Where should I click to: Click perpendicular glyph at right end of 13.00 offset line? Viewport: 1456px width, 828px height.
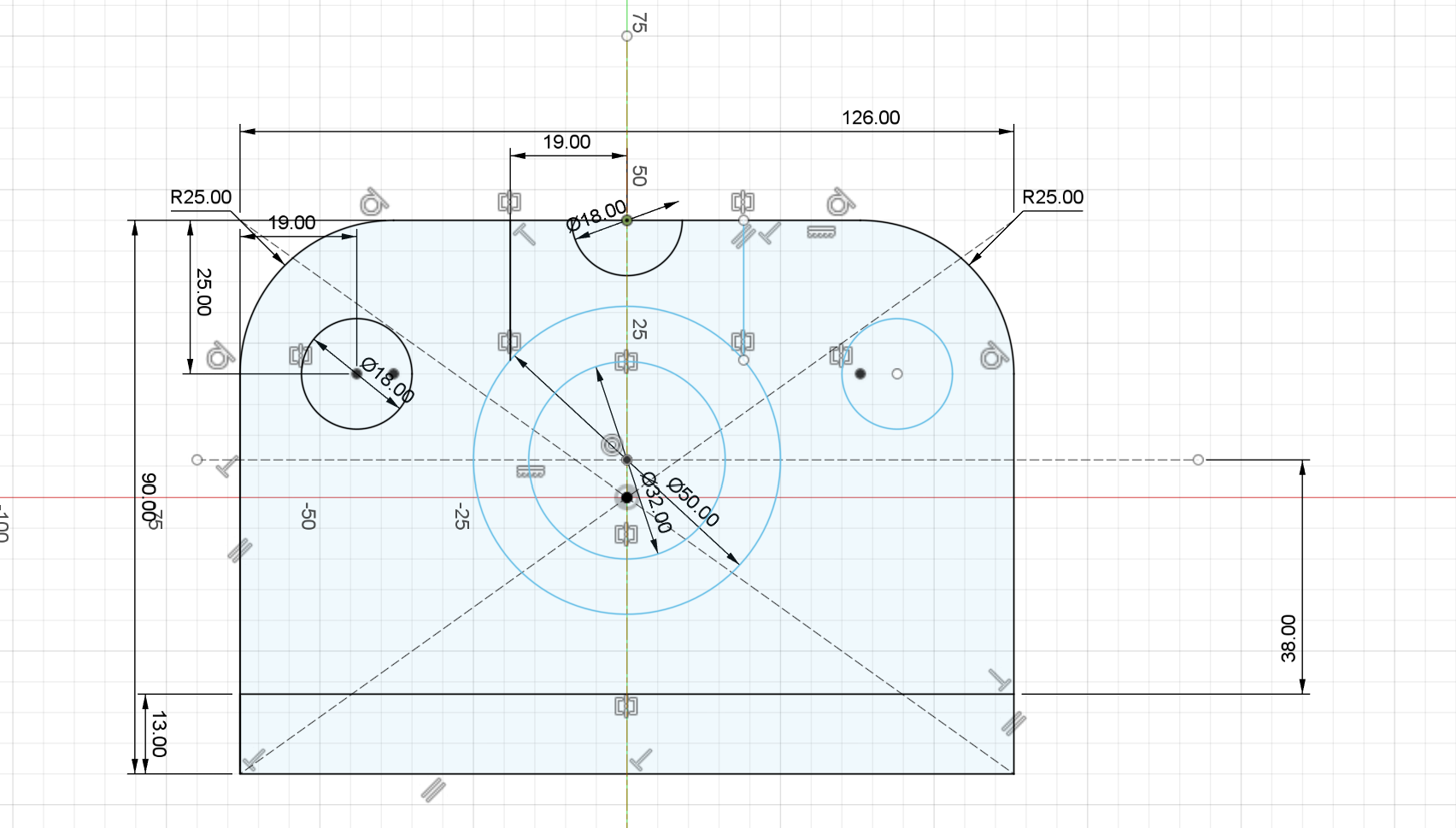(x=1000, y=680)
